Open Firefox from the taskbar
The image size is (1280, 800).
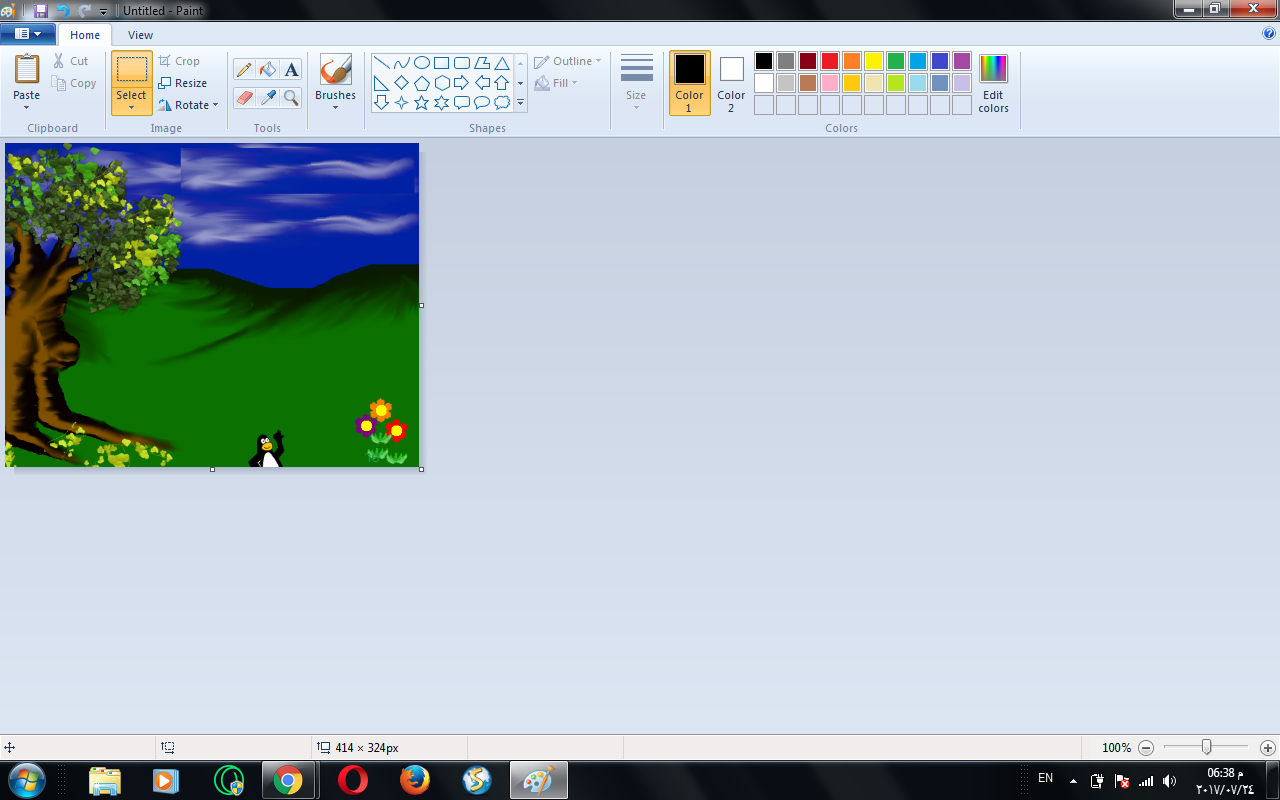click(x=414, y=780)
